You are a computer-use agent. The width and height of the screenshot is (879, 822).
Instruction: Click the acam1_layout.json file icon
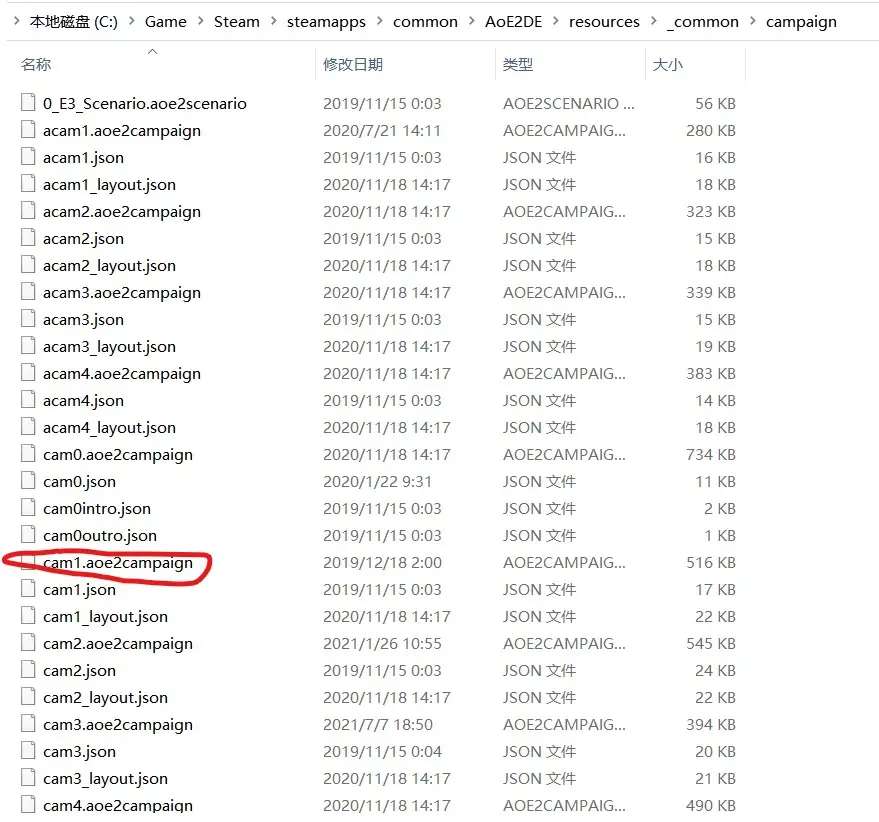[28, 184]
